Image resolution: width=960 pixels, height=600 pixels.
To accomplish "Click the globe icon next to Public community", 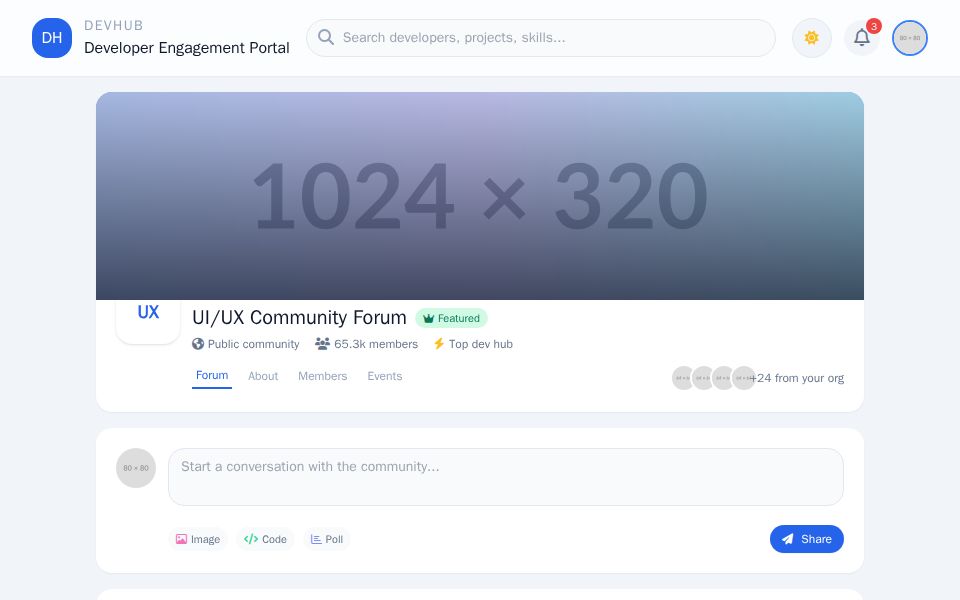I will point(196,344).
